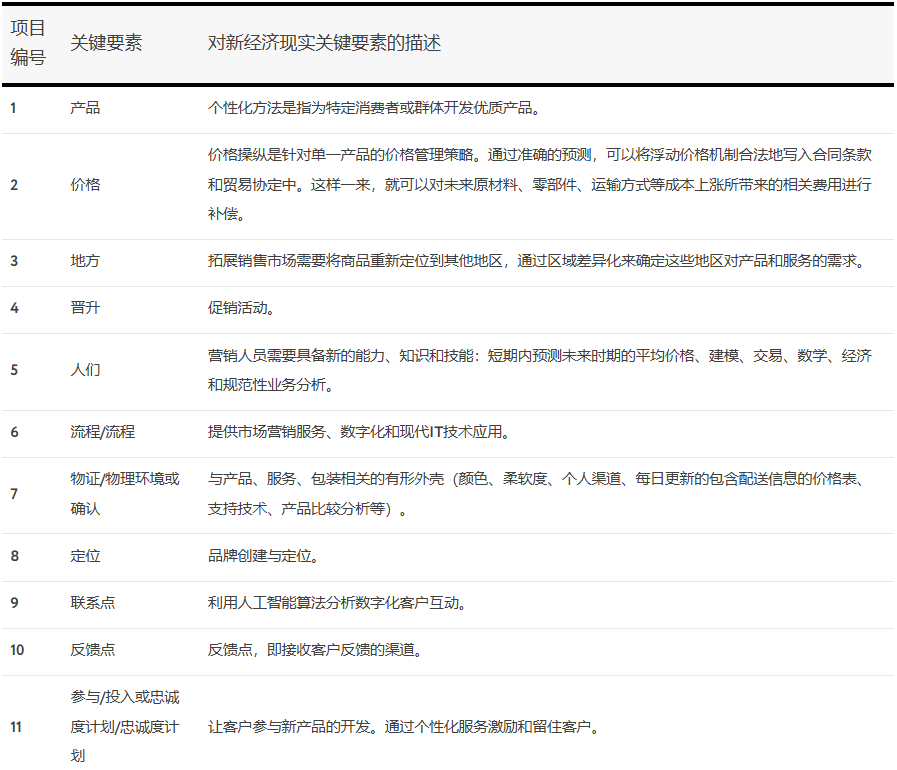Click the 对新经济现实关键要素的描述 column header
897x770 pixels.
(324, 43)
